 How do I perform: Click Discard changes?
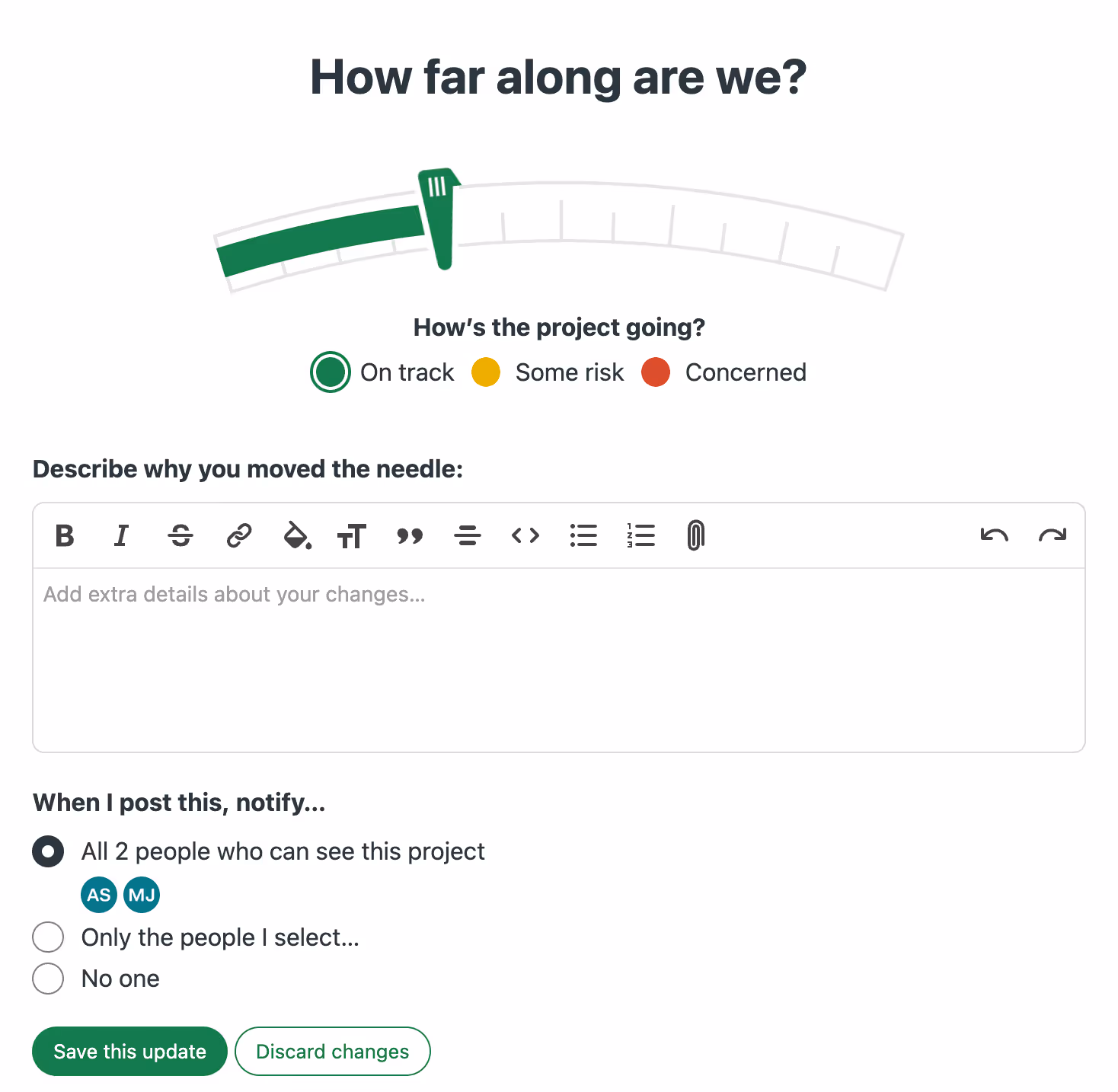332,1051
